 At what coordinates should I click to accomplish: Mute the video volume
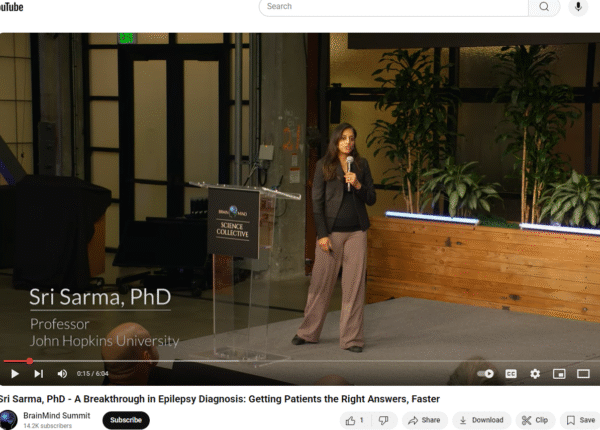coord(62,373)
